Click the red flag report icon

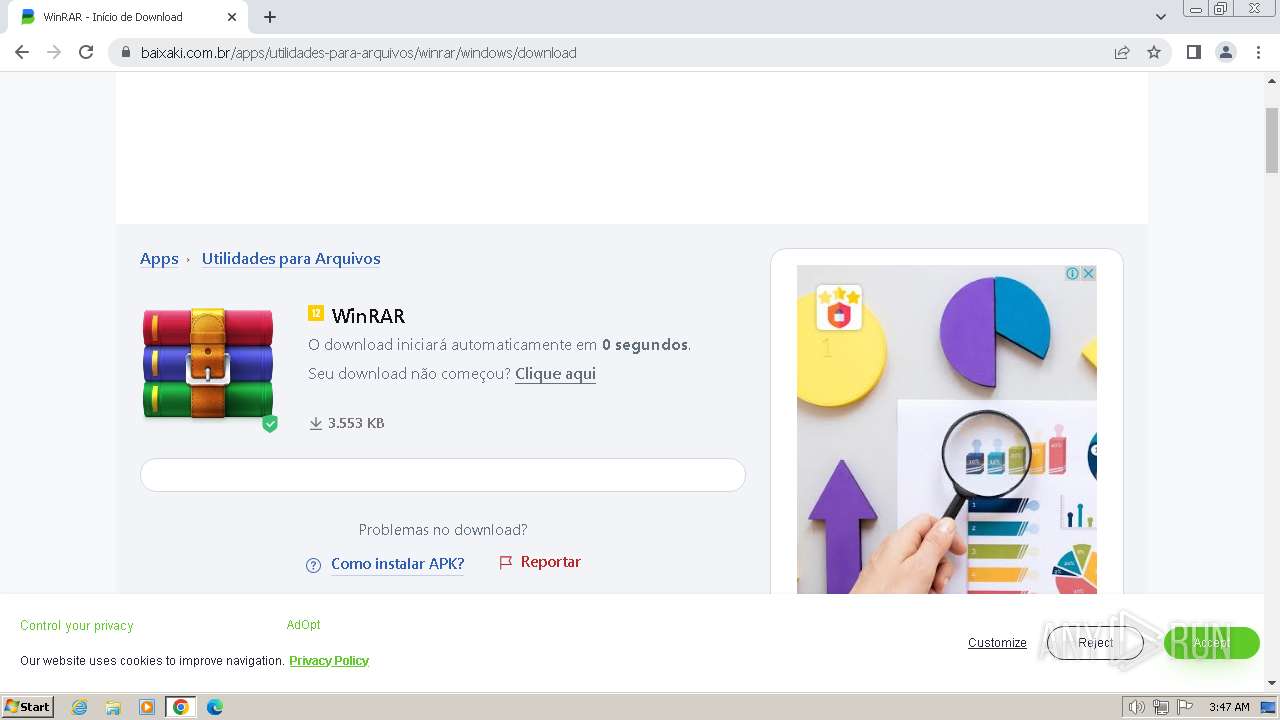tap(506, 563)
